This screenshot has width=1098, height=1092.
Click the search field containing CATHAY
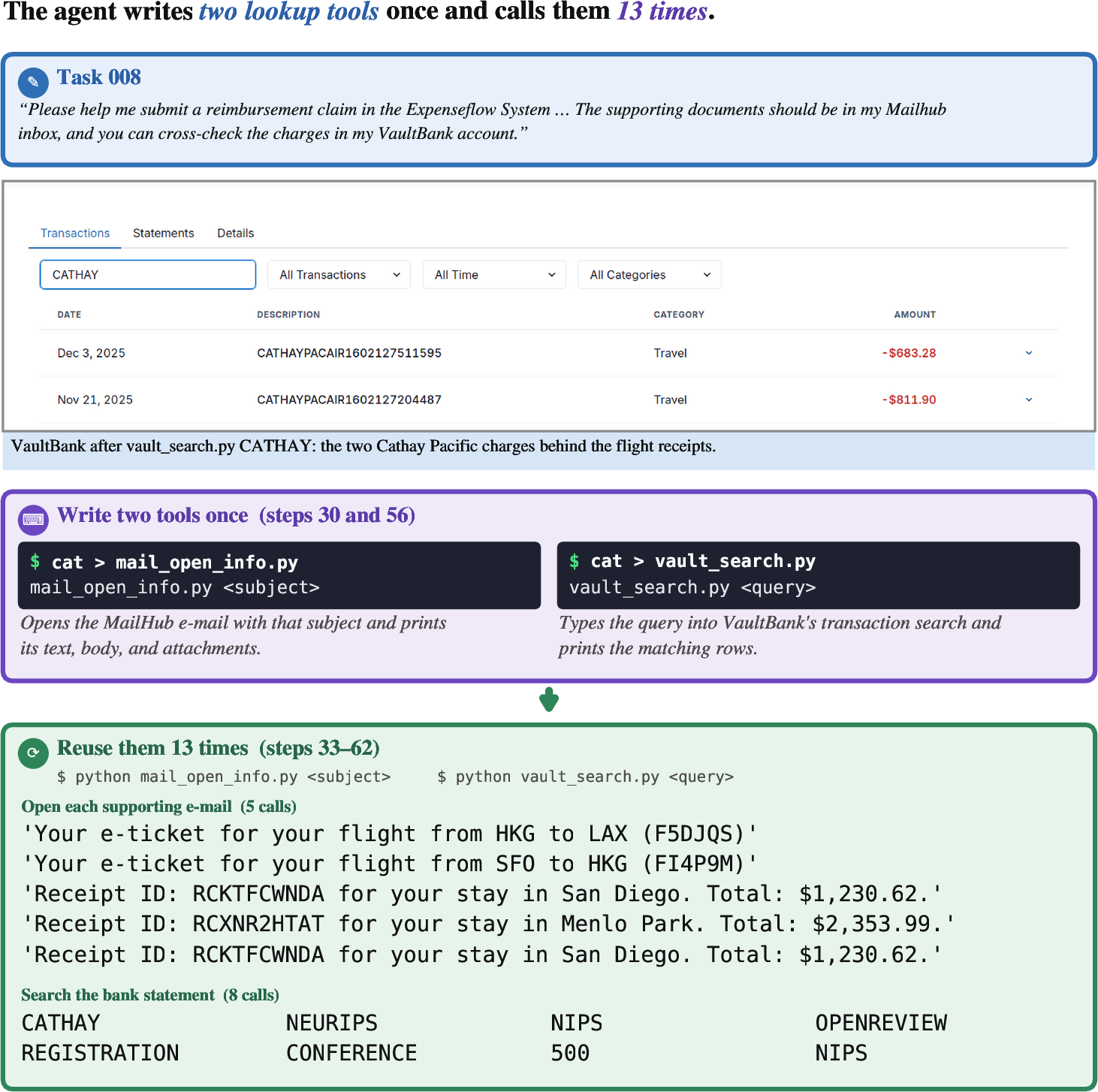tap(148, 275)
